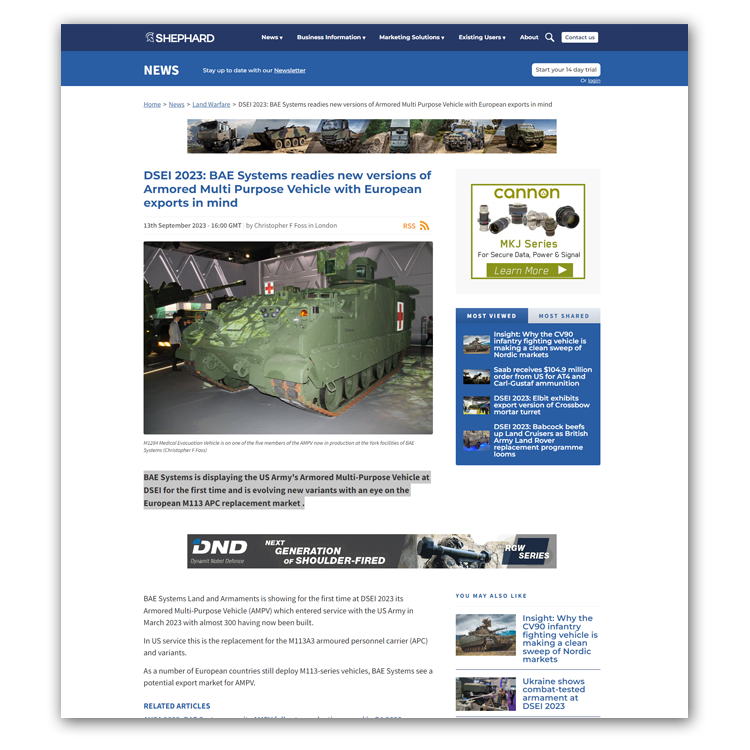Expand the Marketing Solutions menu
The height and width of the screenshot is (750, 750).
pyautogui.click(x=411, y=37)
